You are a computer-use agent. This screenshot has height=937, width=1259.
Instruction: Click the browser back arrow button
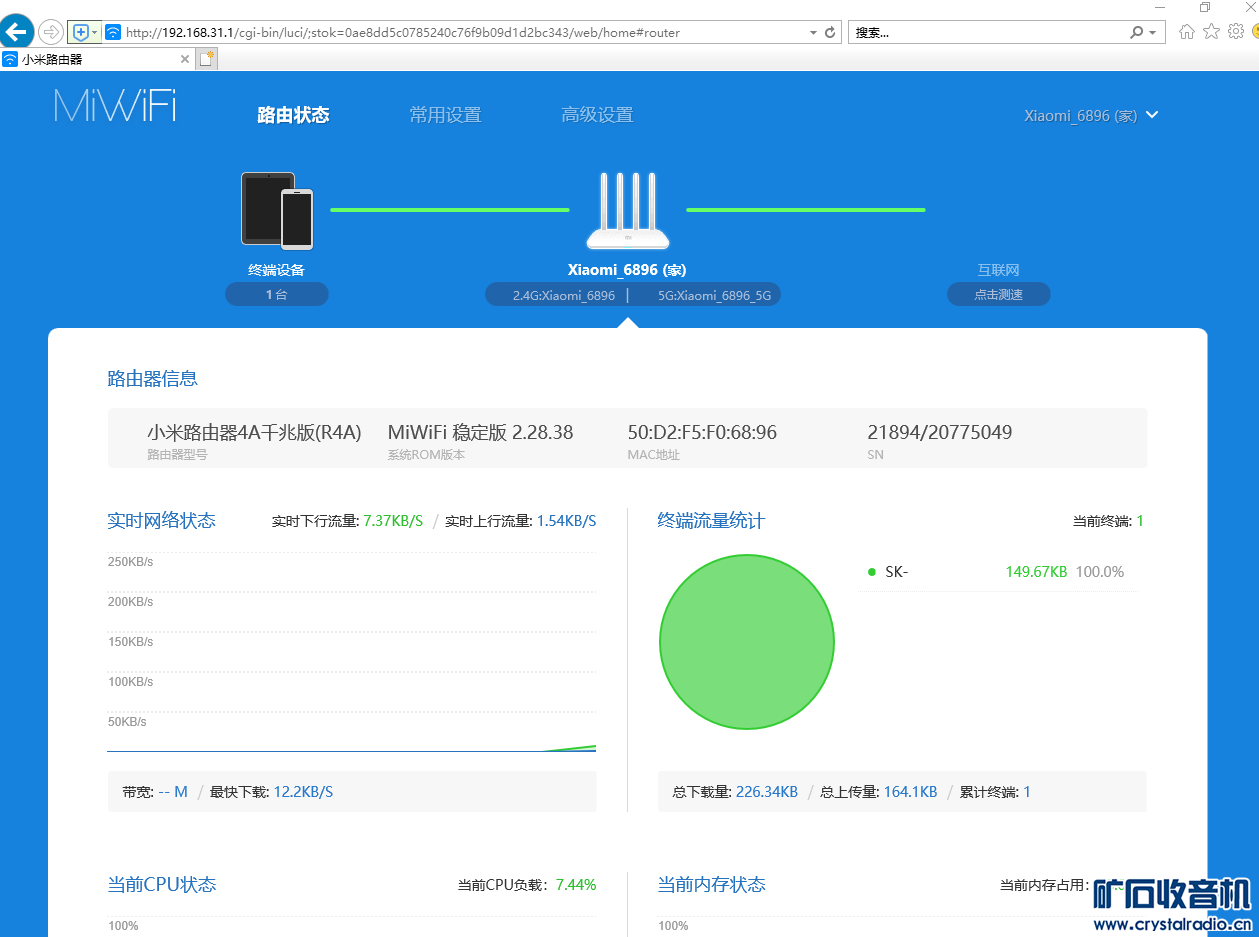17,32
